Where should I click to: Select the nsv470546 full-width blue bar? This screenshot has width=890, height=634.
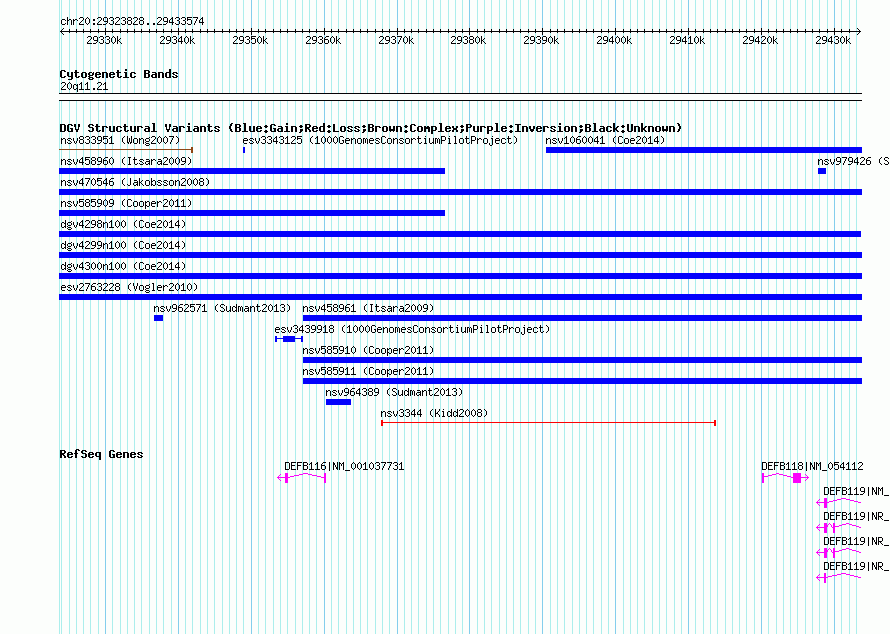tap(460, 192)
